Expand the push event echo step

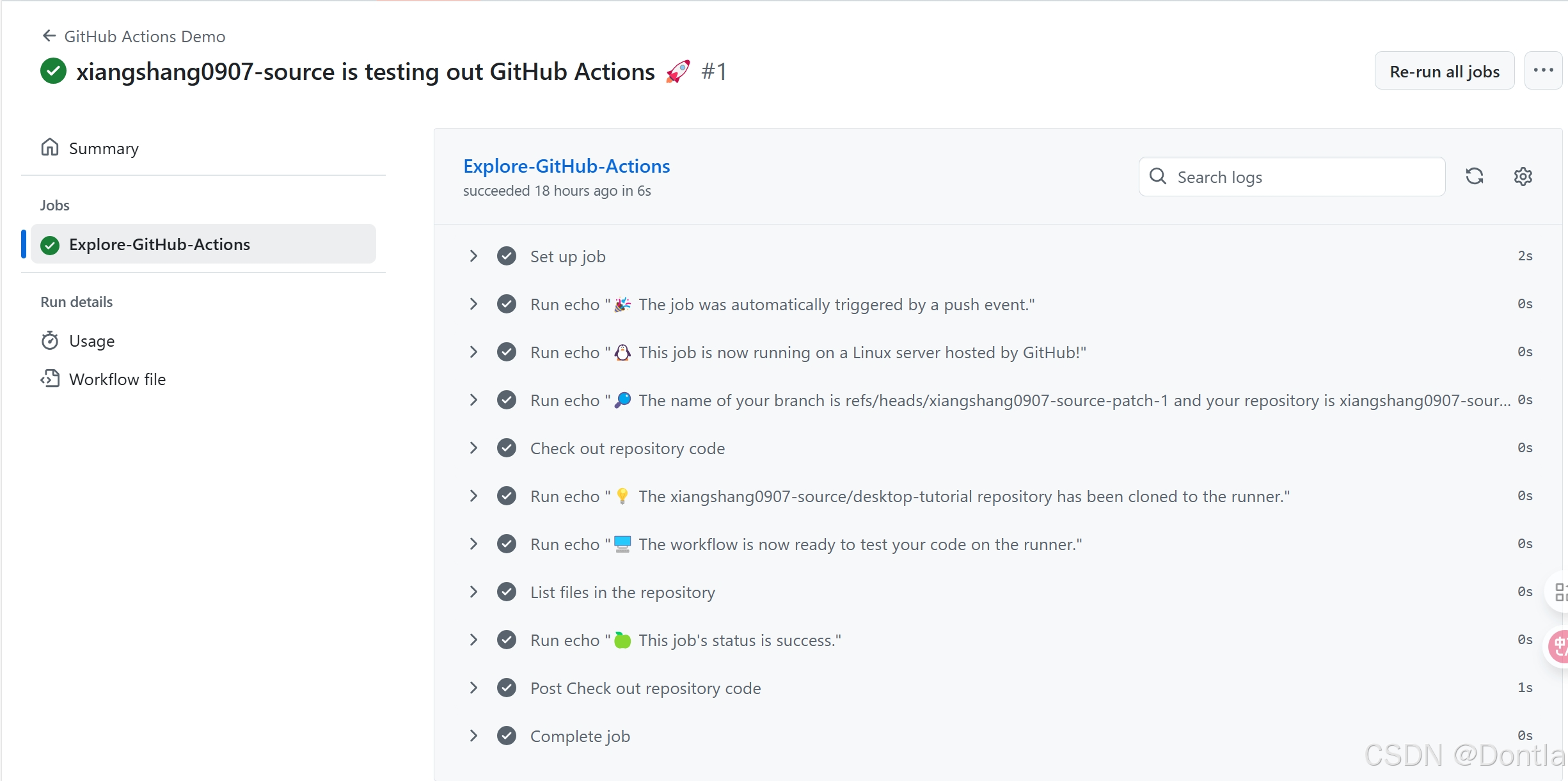[473, 304]
